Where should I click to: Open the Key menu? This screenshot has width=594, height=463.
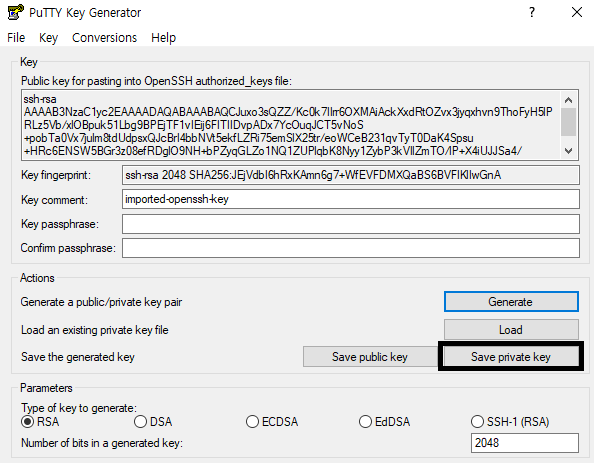[x=48, y=38]
